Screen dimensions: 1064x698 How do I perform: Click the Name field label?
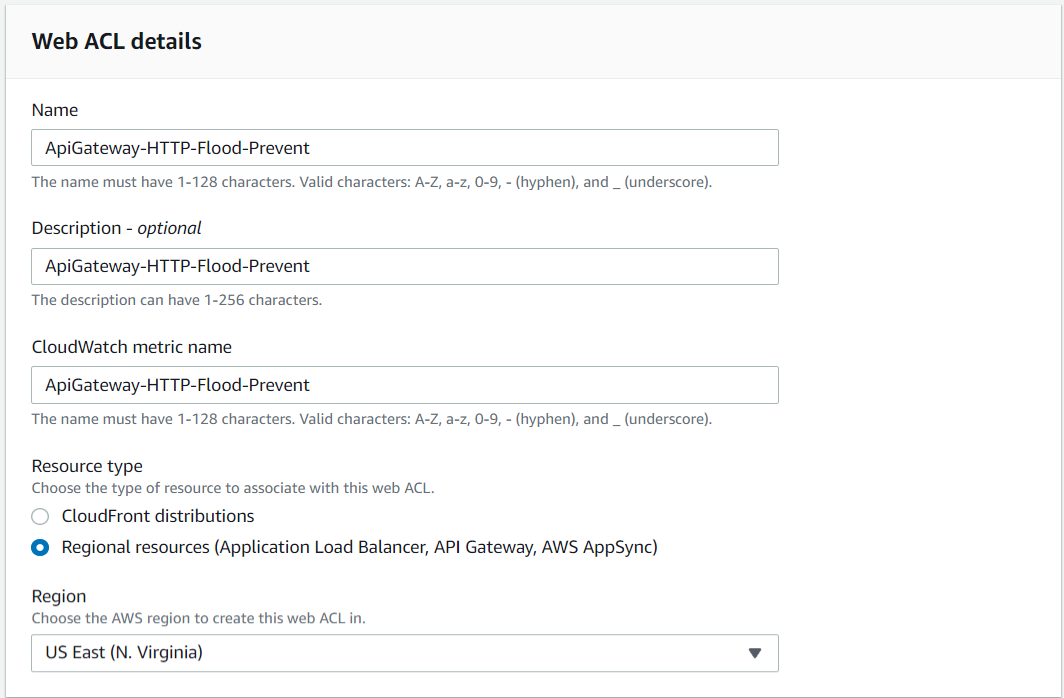[x=55, y=110]
